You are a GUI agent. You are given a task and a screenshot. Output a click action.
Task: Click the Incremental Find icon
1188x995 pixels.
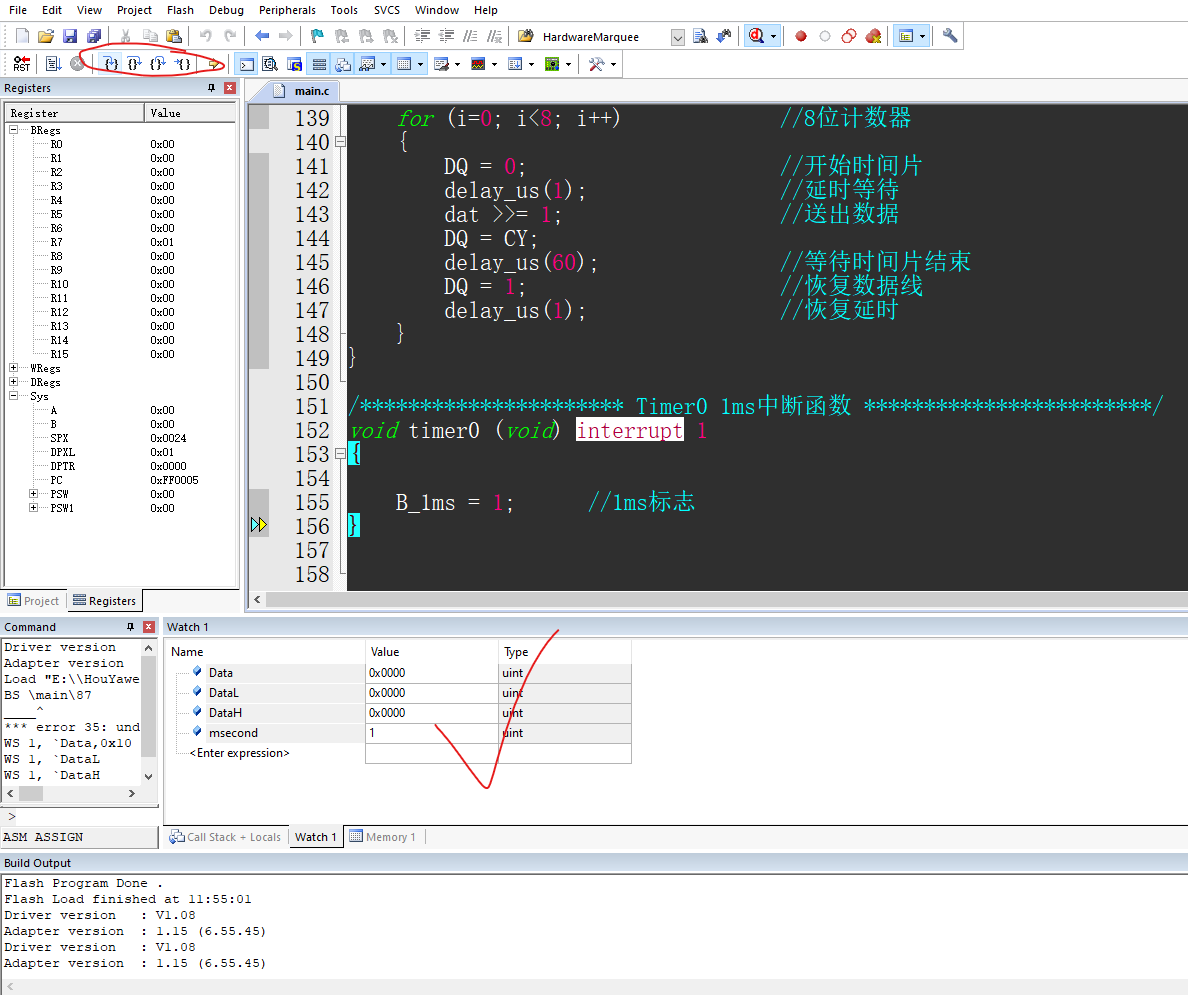[724, 36]
